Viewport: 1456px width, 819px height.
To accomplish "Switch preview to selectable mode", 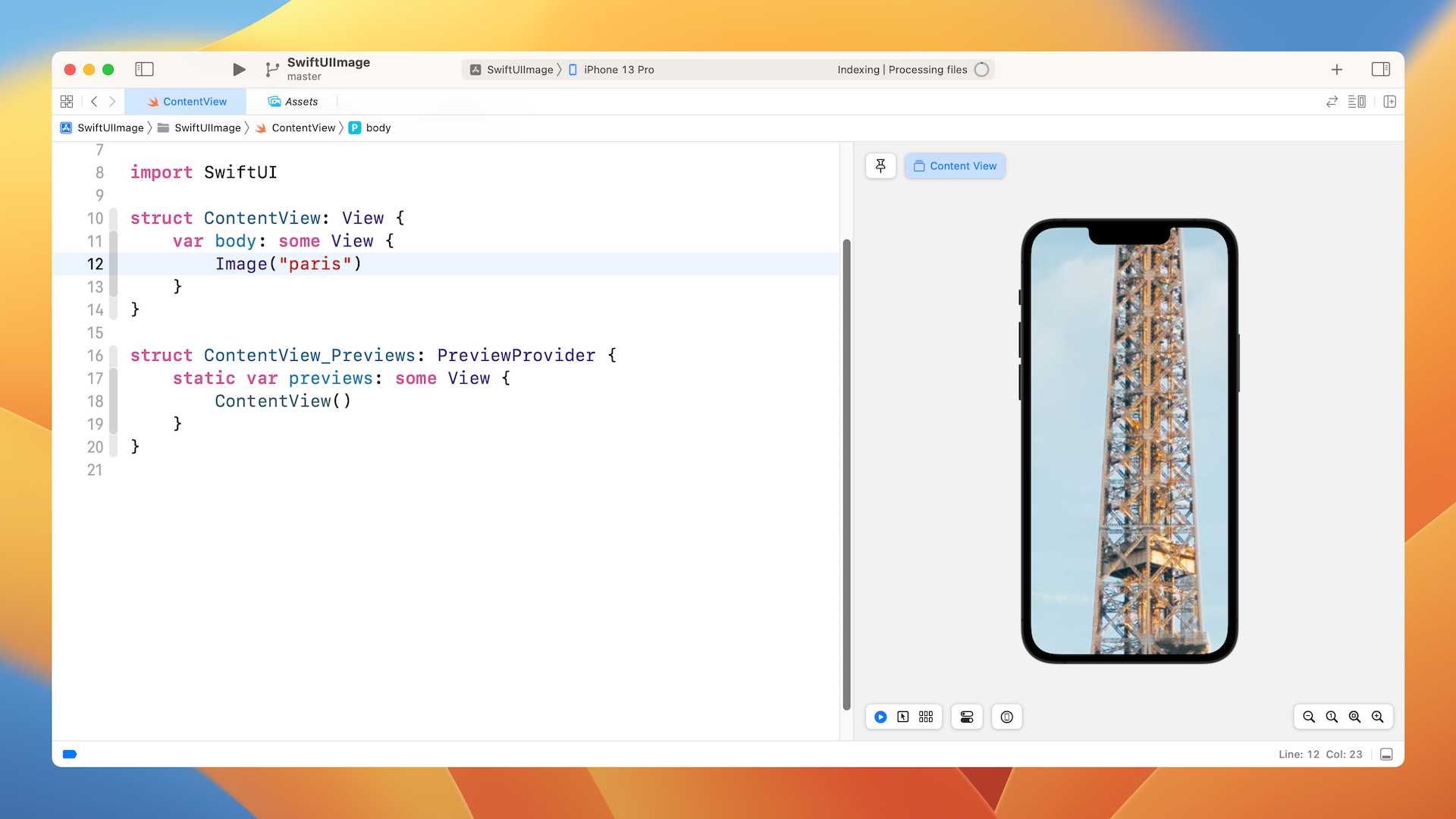I will pyautogui.click(x=903, y=717).
